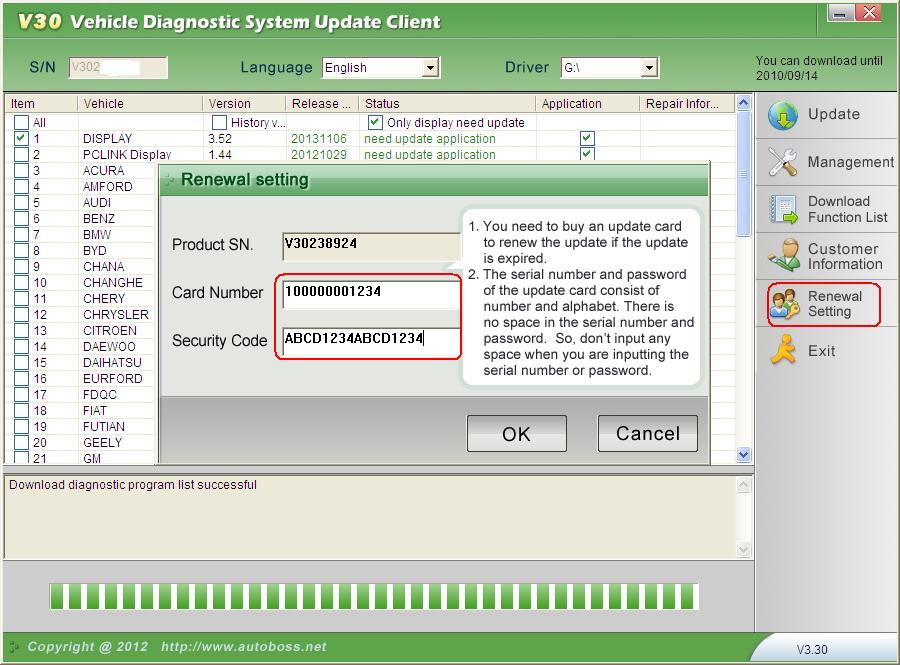900x665 pixels.
Task: Click the Update label in the sidebar
Action: point(834,114)
